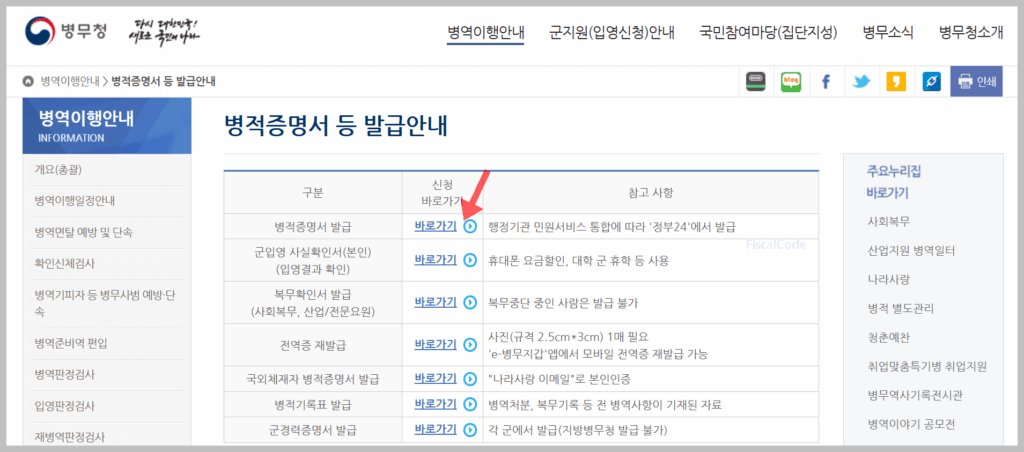Open 병역이야기 공모전 shortcut
1024x452 pixels.
(911, 425)
